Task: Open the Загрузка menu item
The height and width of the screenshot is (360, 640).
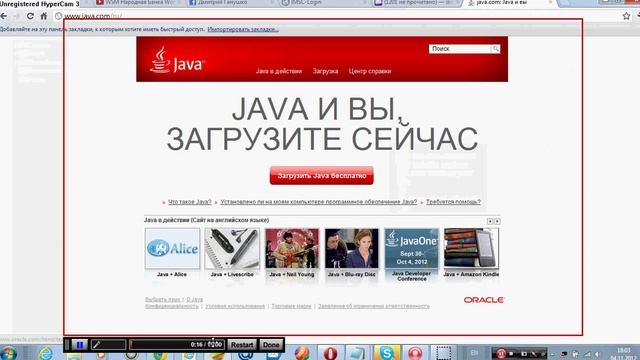Action: pos(325,71)
